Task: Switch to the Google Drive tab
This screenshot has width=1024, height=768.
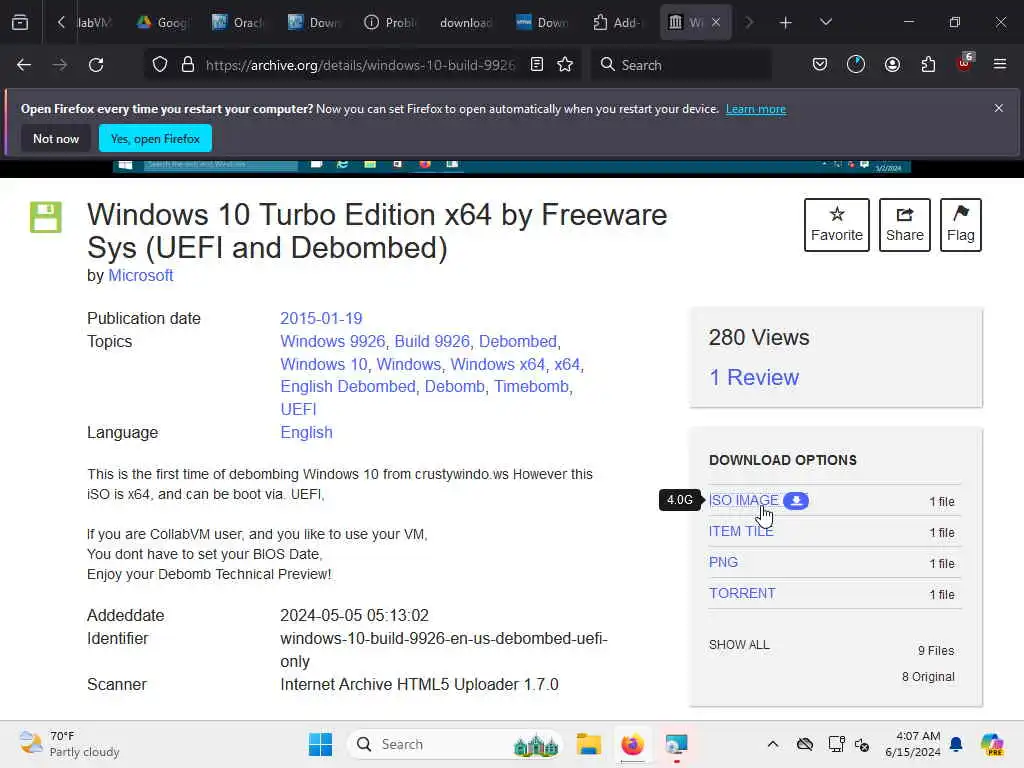Action: click(161, 23)
